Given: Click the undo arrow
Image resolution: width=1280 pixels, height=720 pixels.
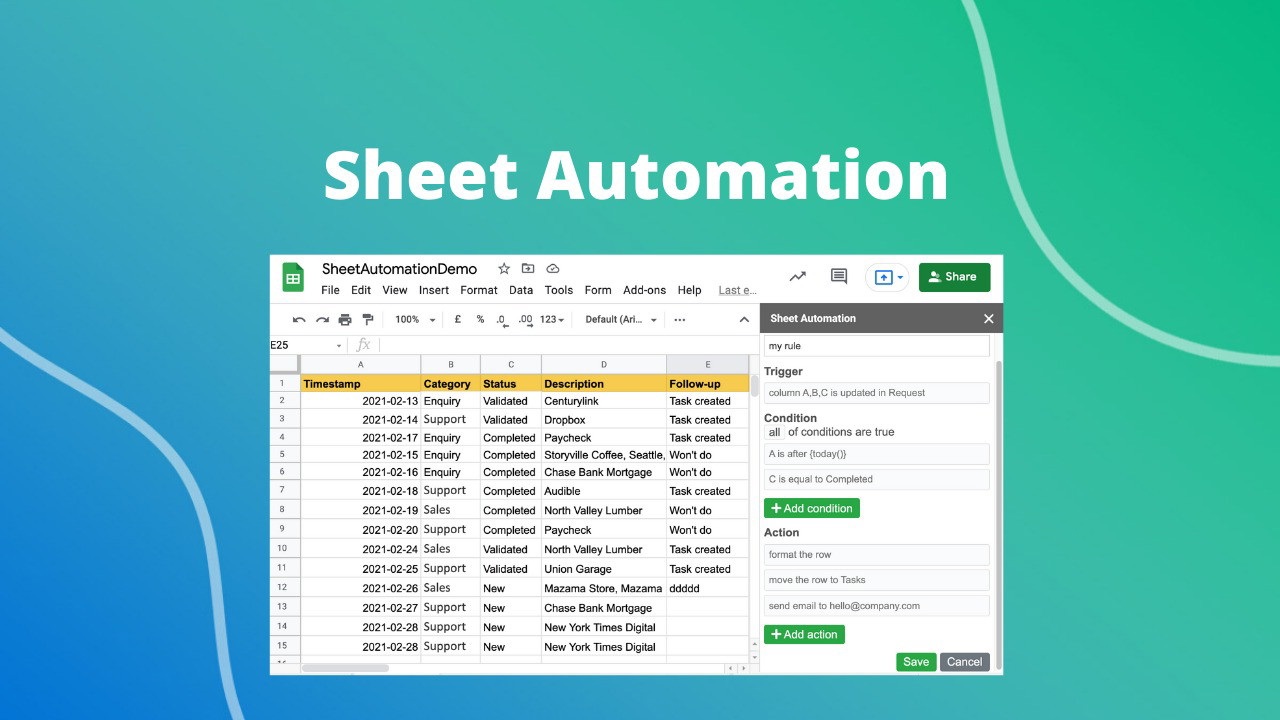Looking at the screenshot, I should (299, 320).
